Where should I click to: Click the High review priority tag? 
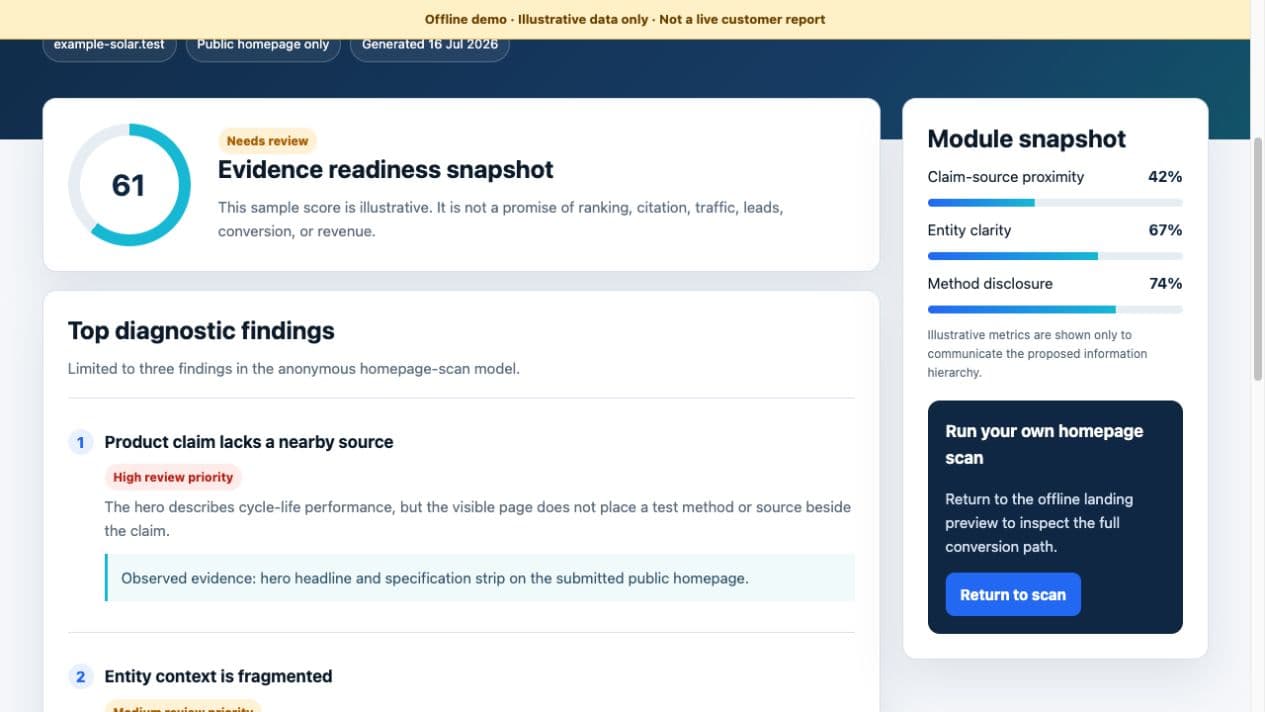click(x=173, y=477)
